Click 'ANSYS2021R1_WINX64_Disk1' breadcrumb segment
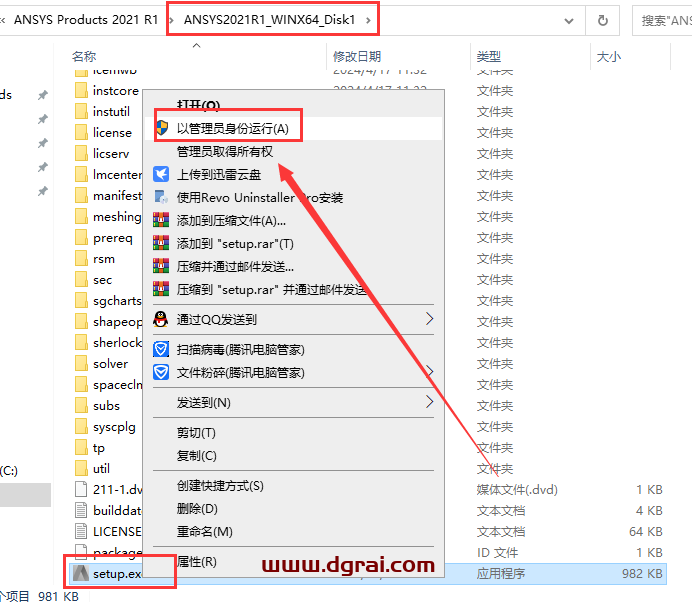This screenshot has width=692, height=602. [x=270, y=20]
